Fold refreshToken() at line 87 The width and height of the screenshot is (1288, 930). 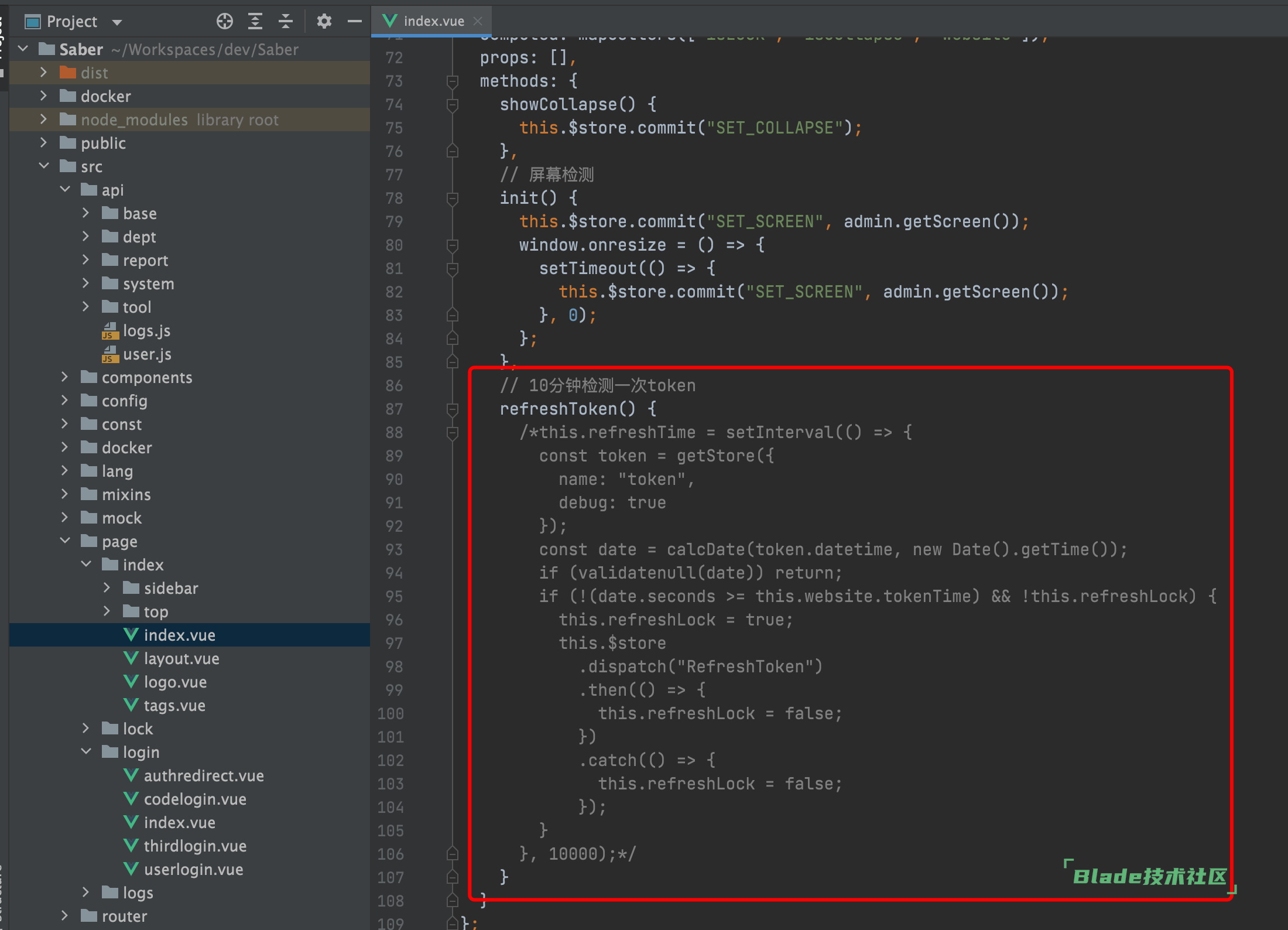point(453,409)
